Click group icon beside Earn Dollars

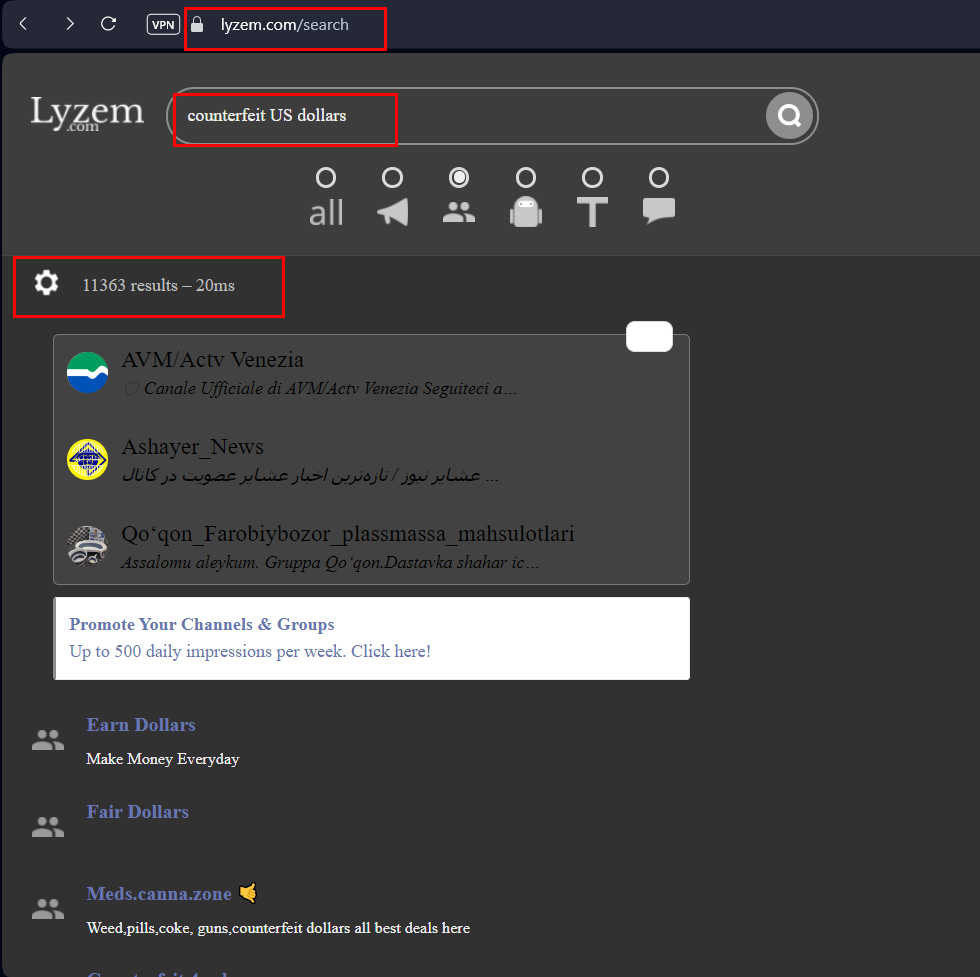(x=48, y=740)
